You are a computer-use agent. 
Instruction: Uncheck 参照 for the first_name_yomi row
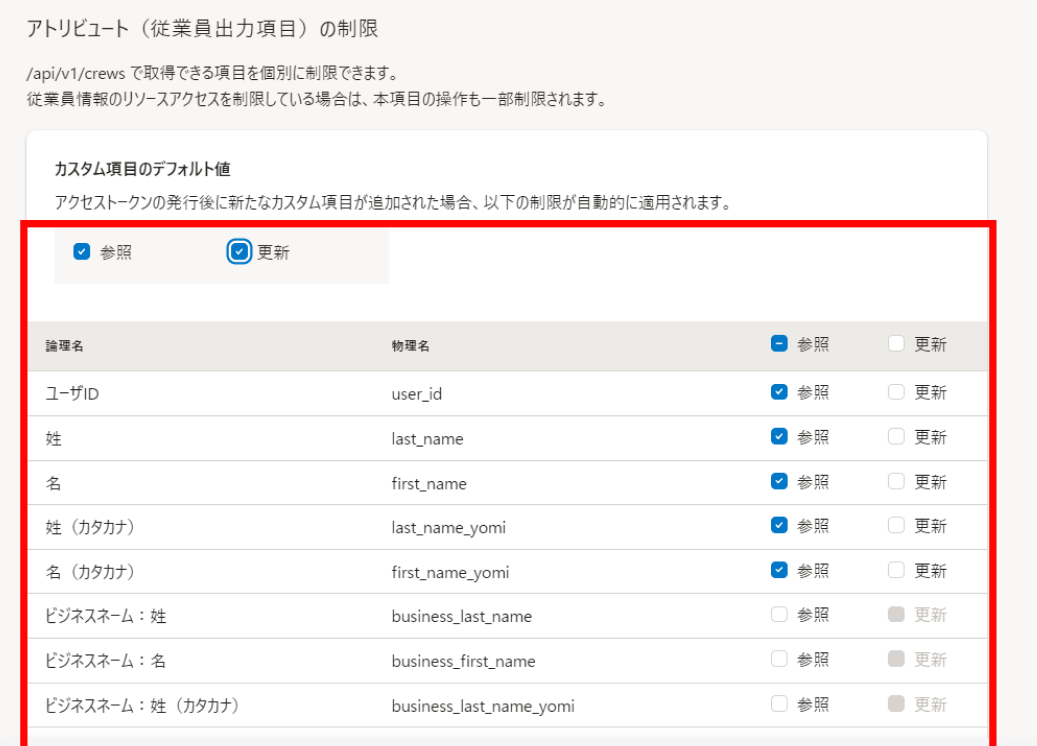pyautogui.click(x=779, y=571)
